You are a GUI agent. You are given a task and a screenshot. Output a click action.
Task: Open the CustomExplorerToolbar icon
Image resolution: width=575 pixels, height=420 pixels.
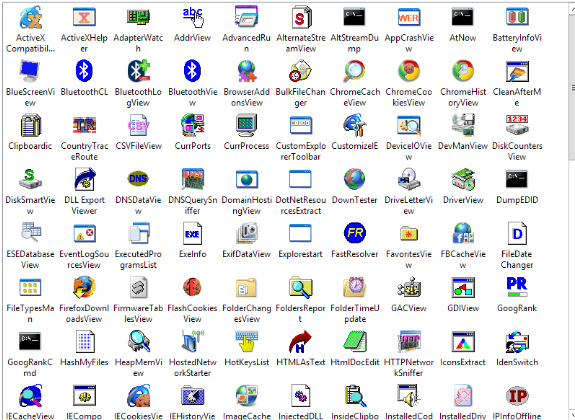[300, 125]
